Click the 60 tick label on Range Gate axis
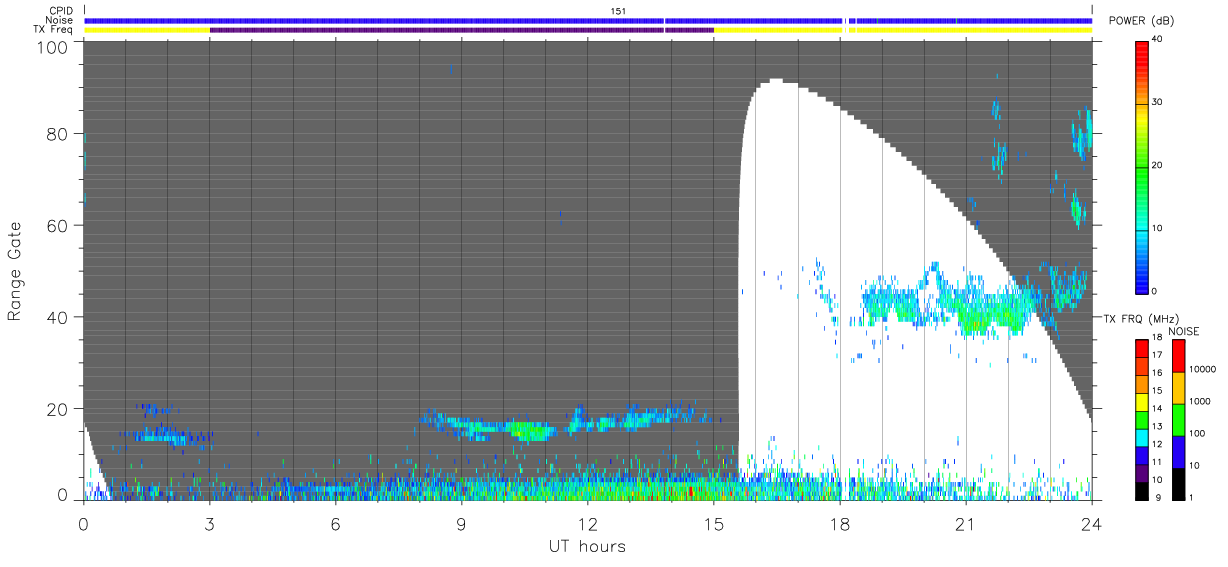The image size is (1228, 567). pos(59,226)
